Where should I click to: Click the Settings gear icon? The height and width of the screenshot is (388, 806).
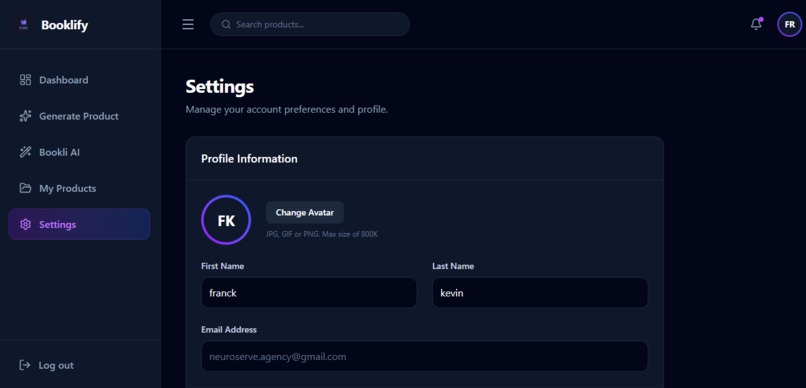(25, 224)
